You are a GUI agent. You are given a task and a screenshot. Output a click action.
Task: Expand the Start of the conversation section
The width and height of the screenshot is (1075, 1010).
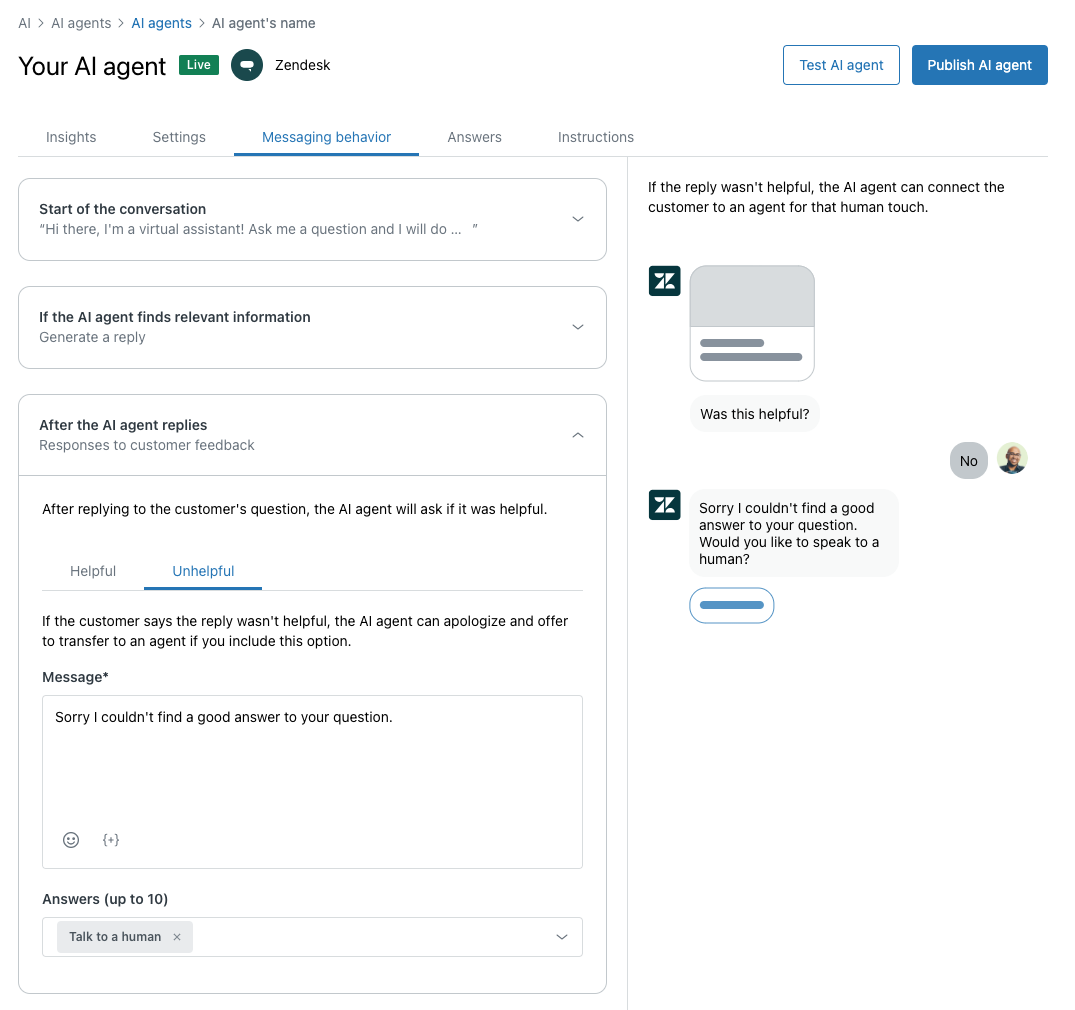[577, 219]
